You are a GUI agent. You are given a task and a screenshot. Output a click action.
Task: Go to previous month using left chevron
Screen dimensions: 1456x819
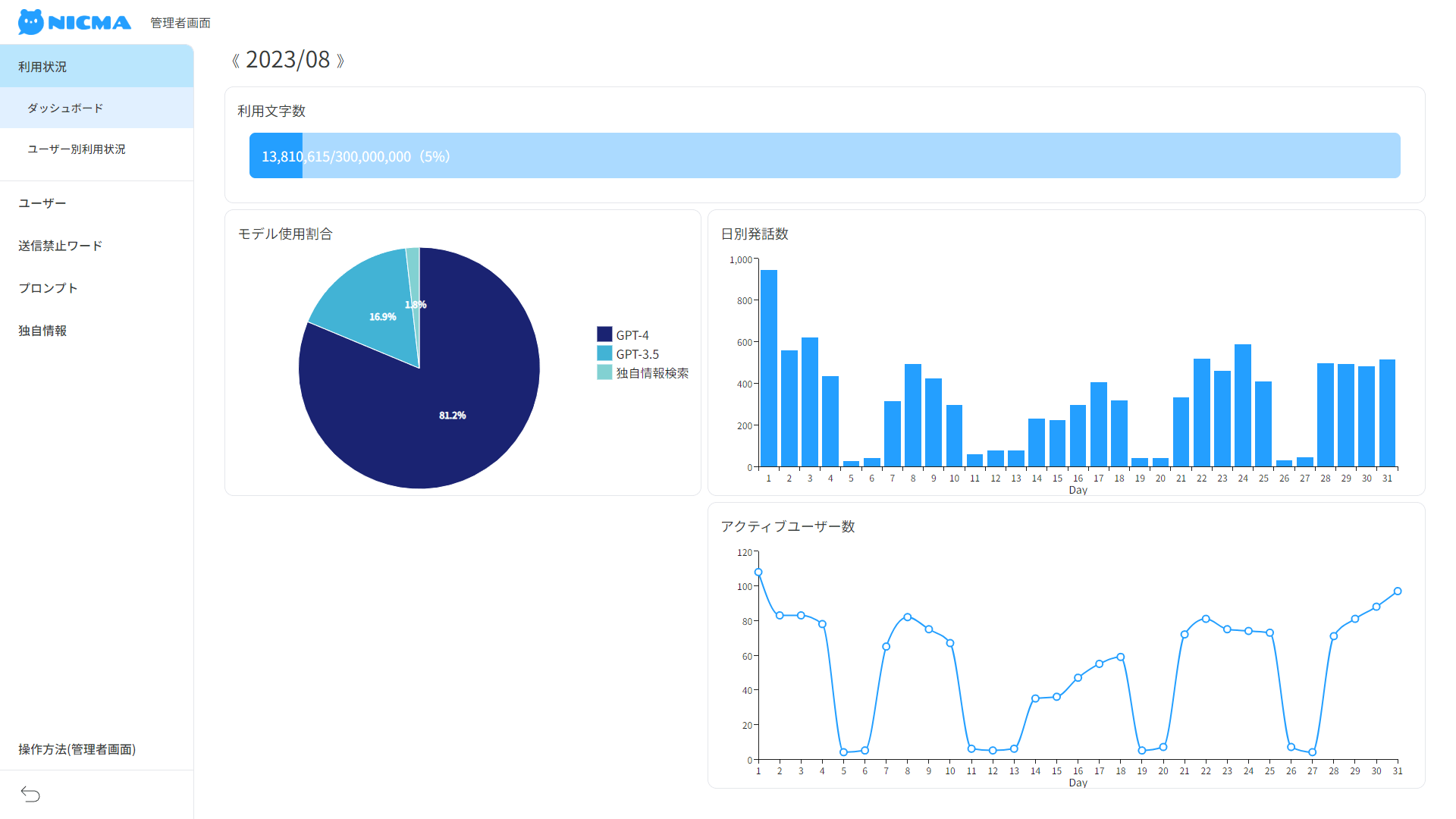(x=235, y=61)
